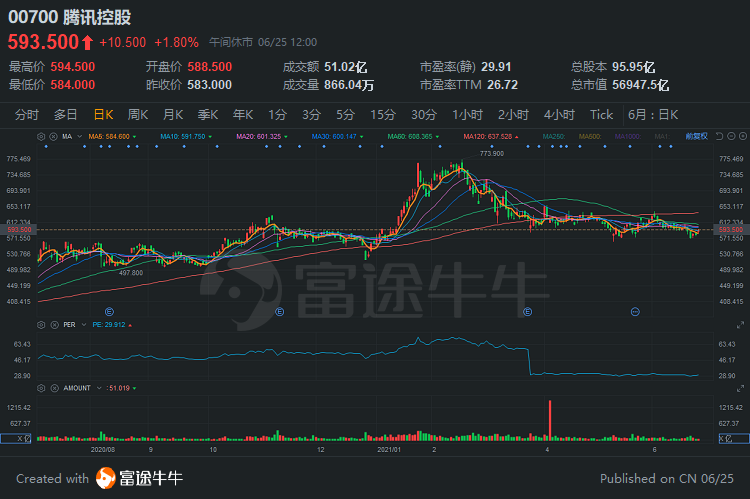Click the stock title 00700 腾讯控股

coord(69,17)
